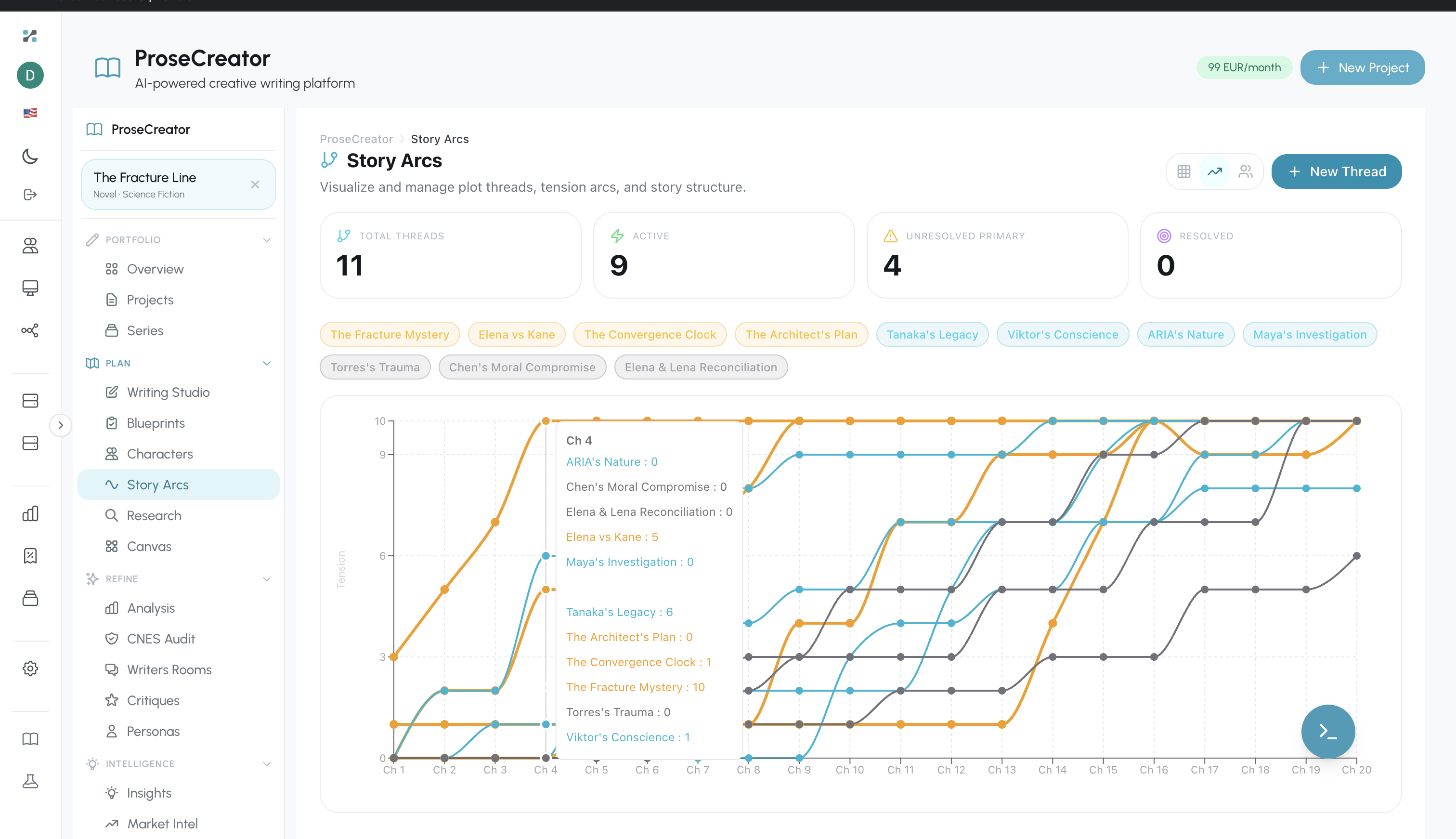Click the book icon near the bottom rail

click(x=30, y=739)
